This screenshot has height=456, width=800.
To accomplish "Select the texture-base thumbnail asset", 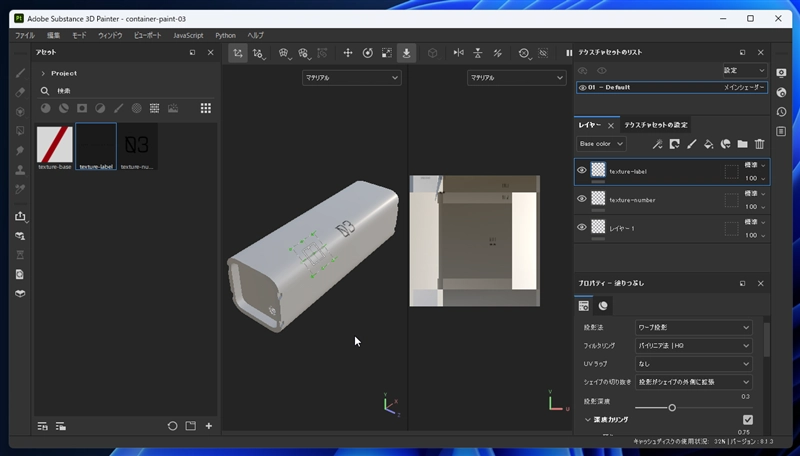I will (54, 144).
